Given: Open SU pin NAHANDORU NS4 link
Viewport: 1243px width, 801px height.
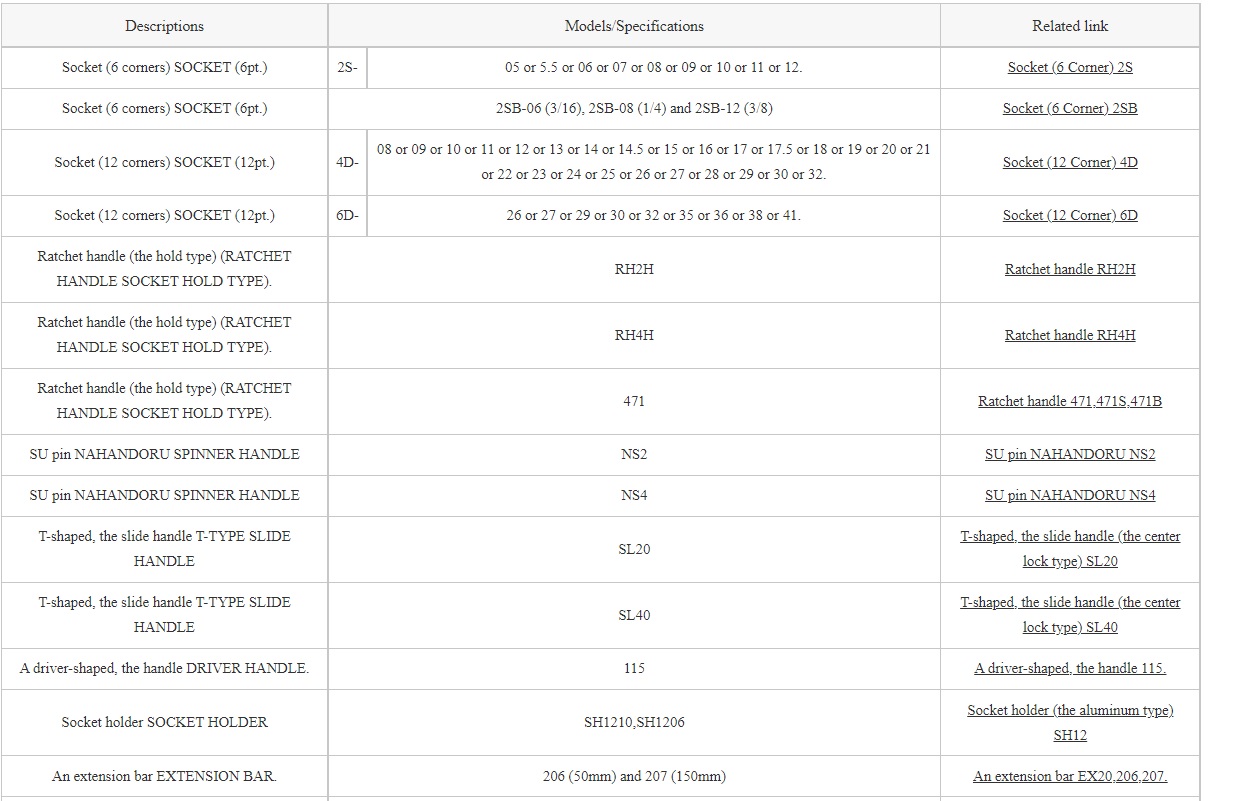Looking at the screenshot, I should click(1070, 495).
